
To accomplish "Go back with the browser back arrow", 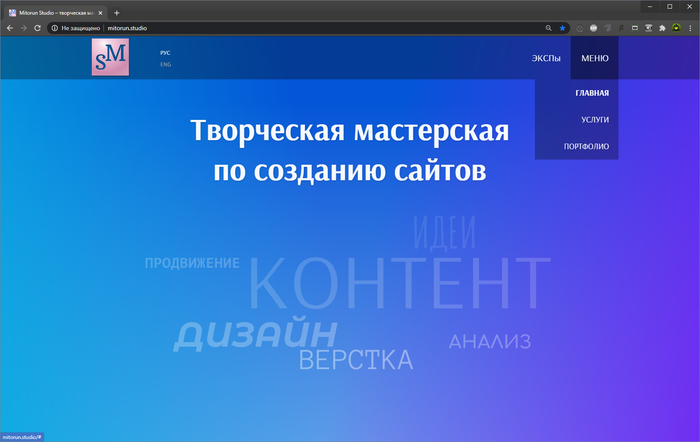I will pyautogui.click(x=10, y=28).
